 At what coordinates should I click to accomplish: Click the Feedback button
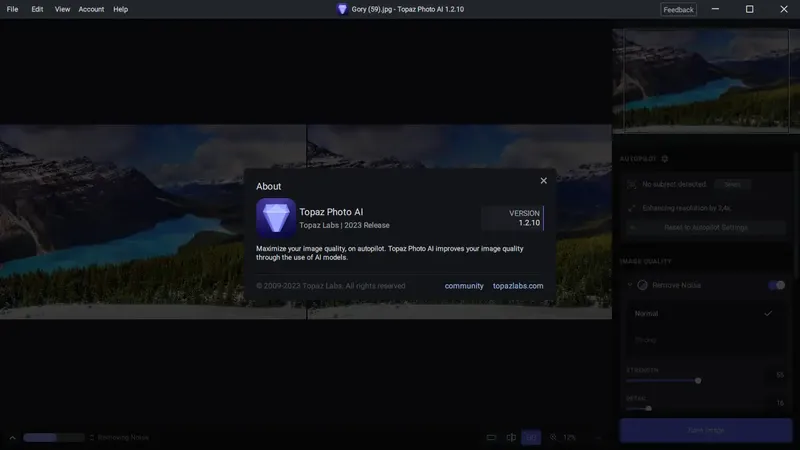coord(678,10)
